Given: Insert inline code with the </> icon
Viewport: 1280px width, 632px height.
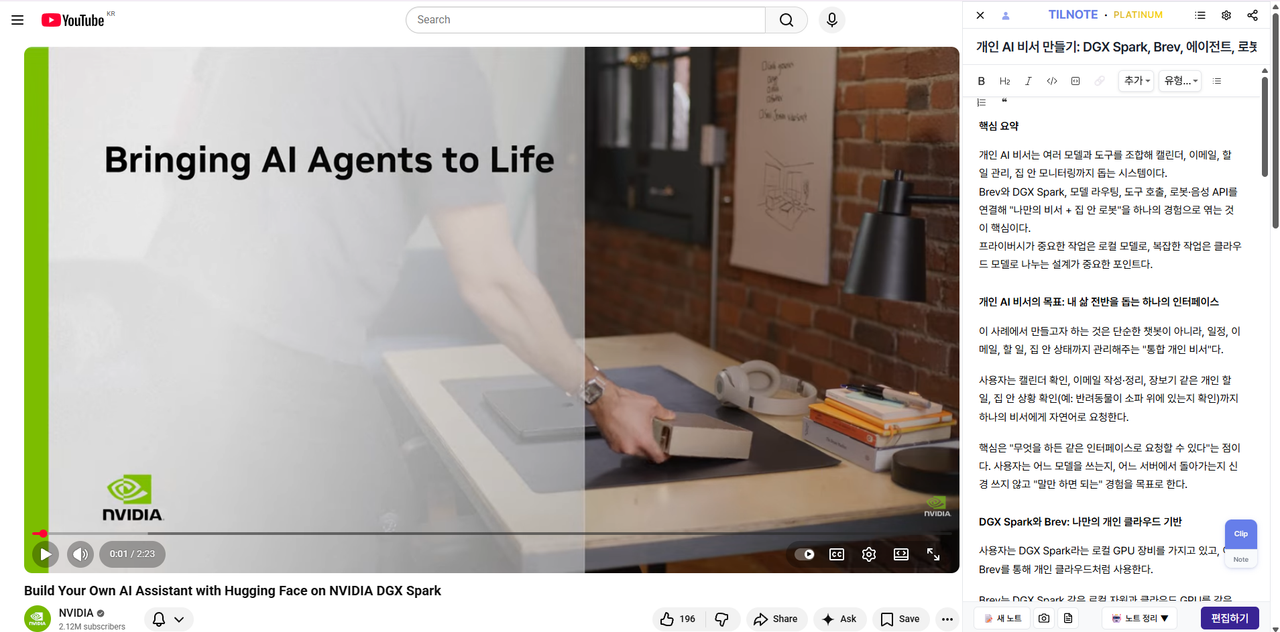Looking at the screenshot, I should point(1052,81).
